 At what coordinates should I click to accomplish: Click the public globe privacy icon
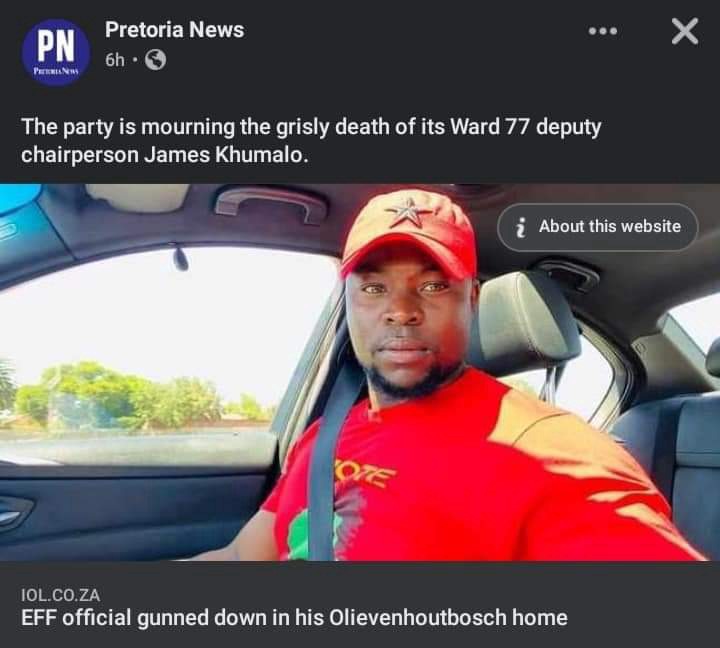click(156, 60)
